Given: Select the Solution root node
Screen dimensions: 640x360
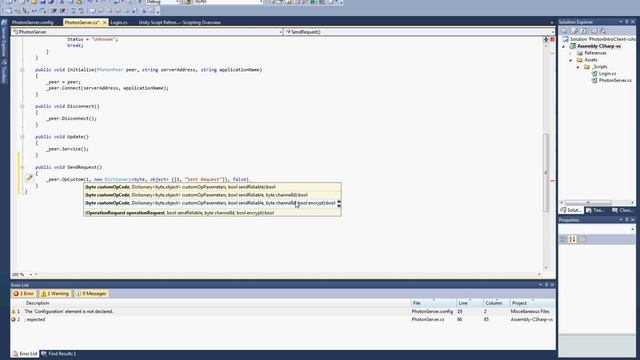Looking at the screenshot, I should [x=599, y=39].
